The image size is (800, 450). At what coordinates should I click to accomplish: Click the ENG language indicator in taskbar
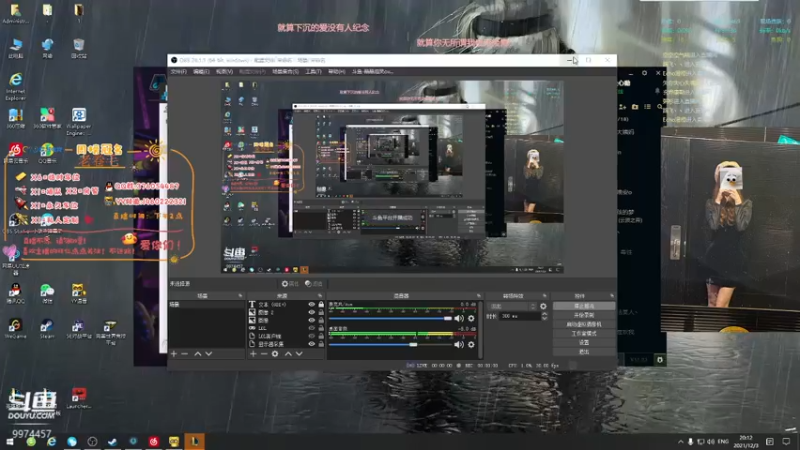723,441
